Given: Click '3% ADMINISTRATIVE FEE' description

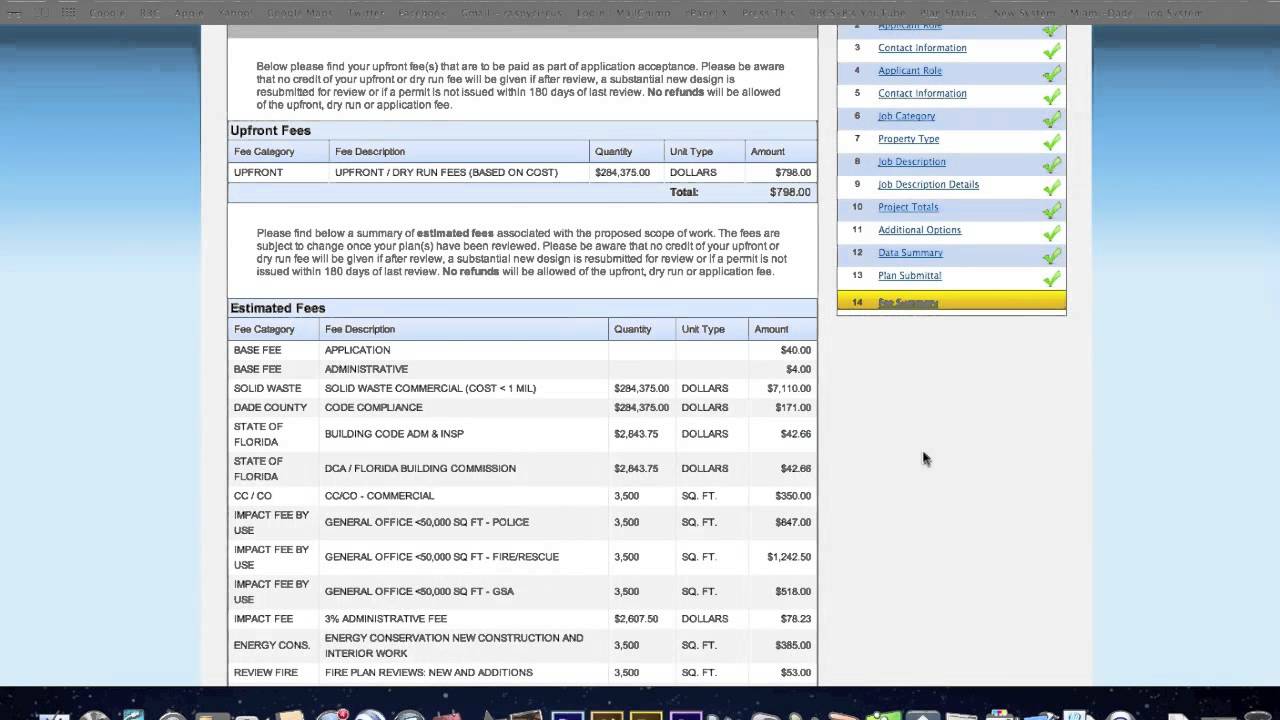Looking at the screenshot, I should click(x=386, y=619).
